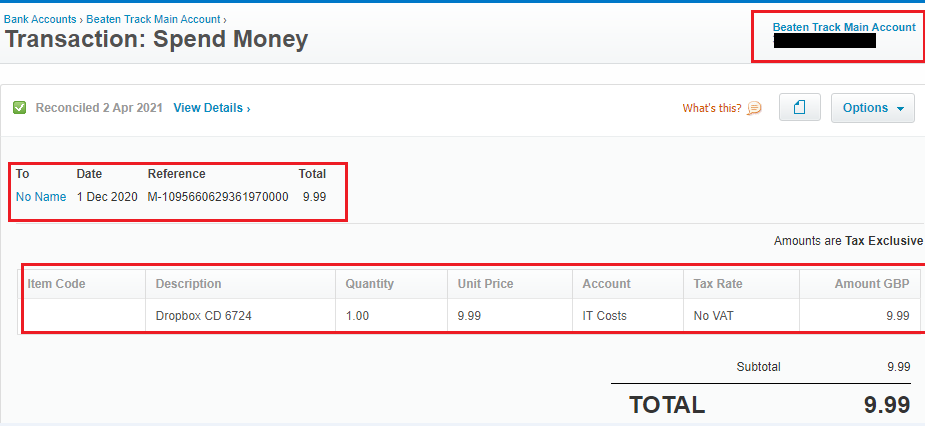The height and width of the screenshot is (426, 925).
Task: Click the Item Code column header
Action: [x=56, y=284]
